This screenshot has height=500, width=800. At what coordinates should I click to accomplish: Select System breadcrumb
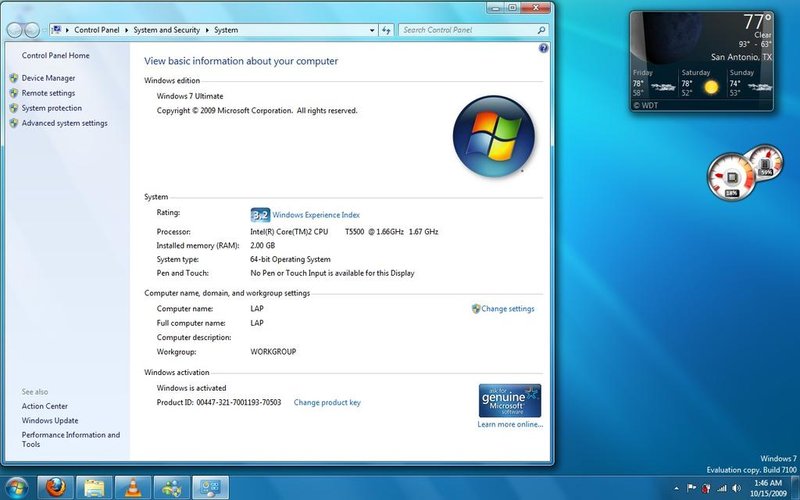point(226,30)
